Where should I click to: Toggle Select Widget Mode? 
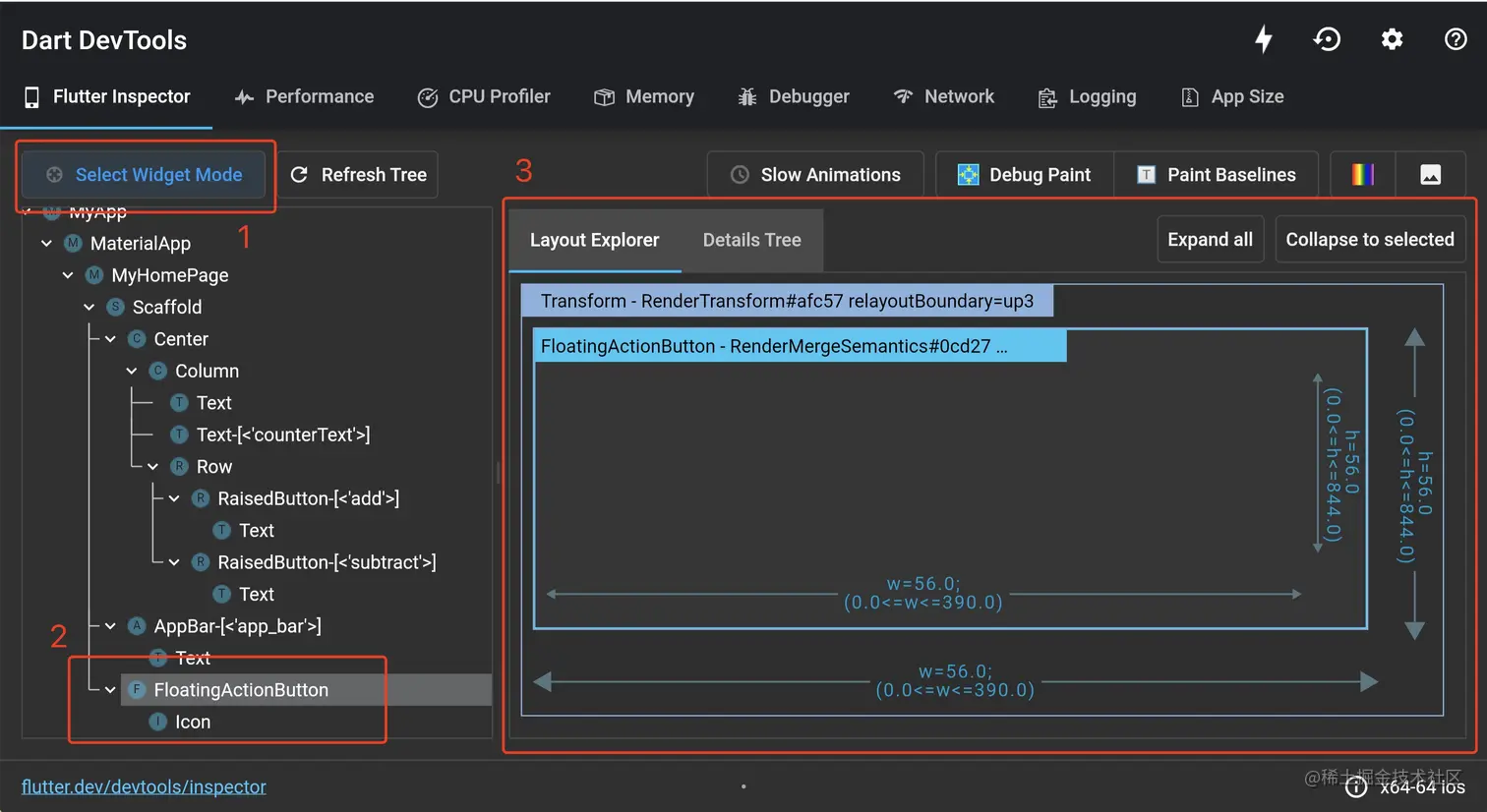[x=144, y=175]
